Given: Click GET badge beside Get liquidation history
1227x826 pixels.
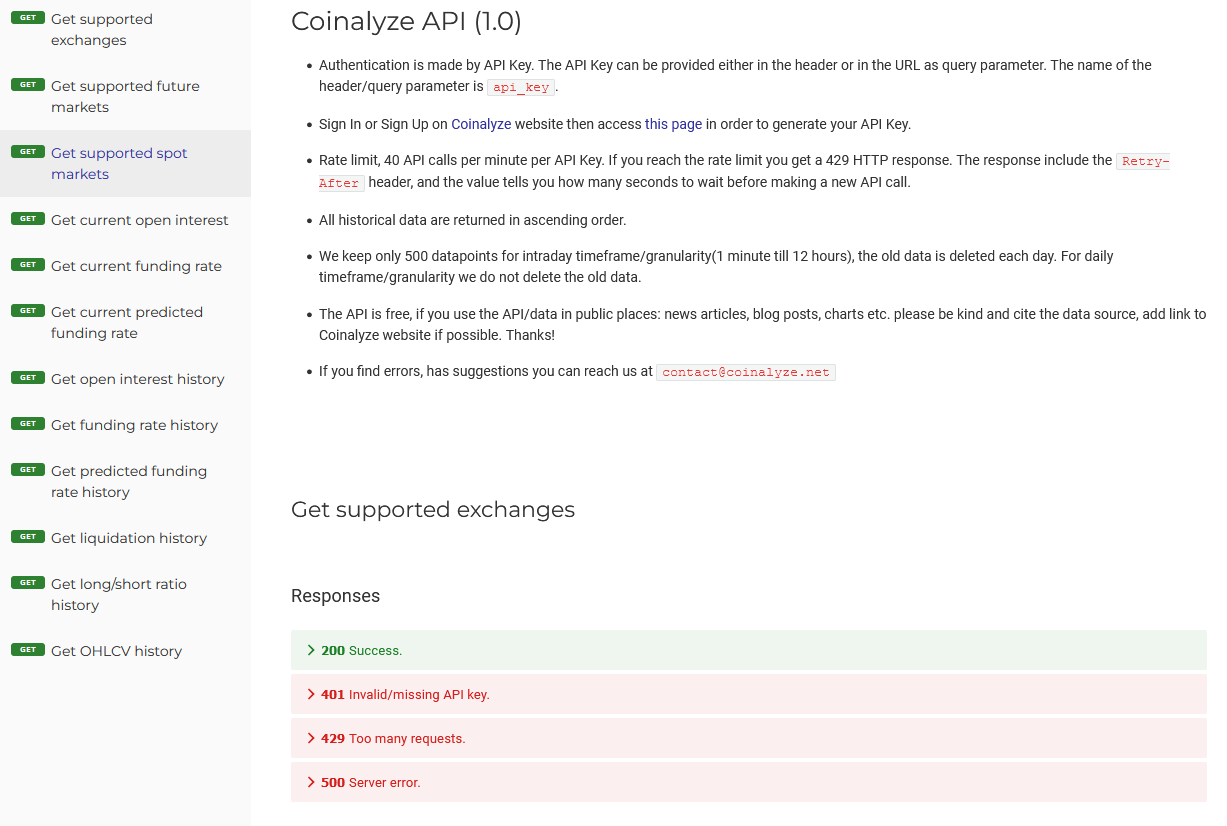Looking at the screenshot, I should click(x=28, y=537).
